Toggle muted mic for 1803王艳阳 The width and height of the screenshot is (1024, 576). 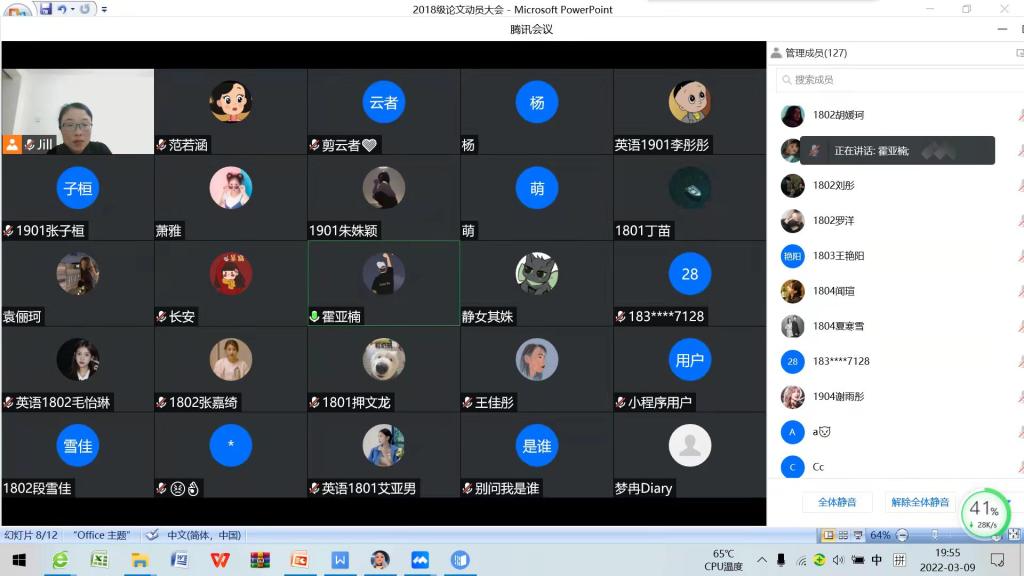(x=1020, y=256)
